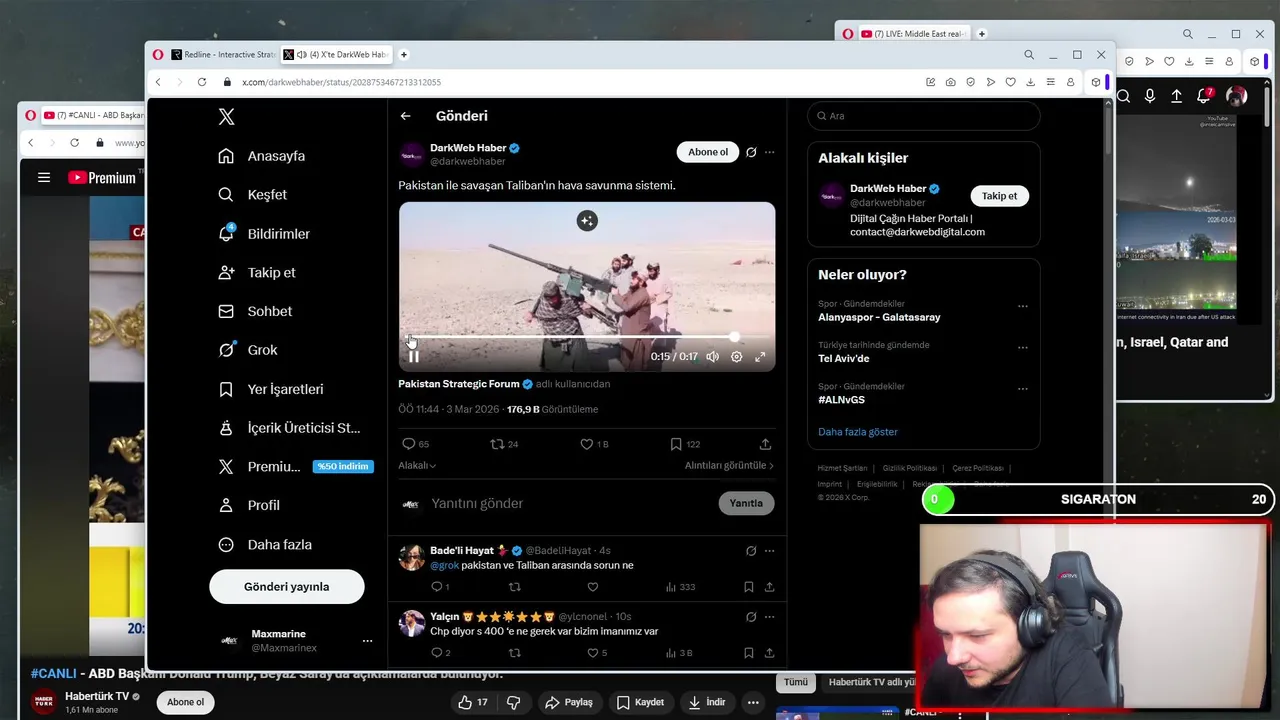Toggle video fullscreen mode
Viewport: 1280px width, 720px height.
[x=760, y=356]
